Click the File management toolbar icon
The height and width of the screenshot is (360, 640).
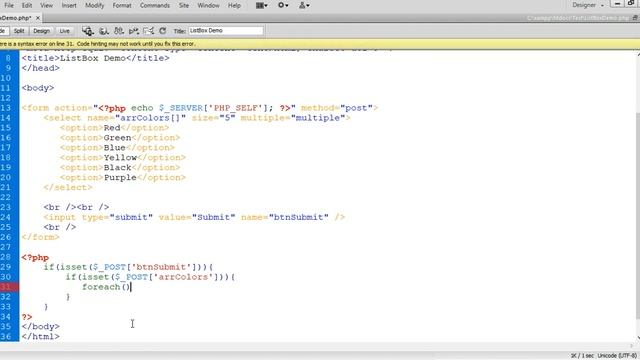coord(119,31)
